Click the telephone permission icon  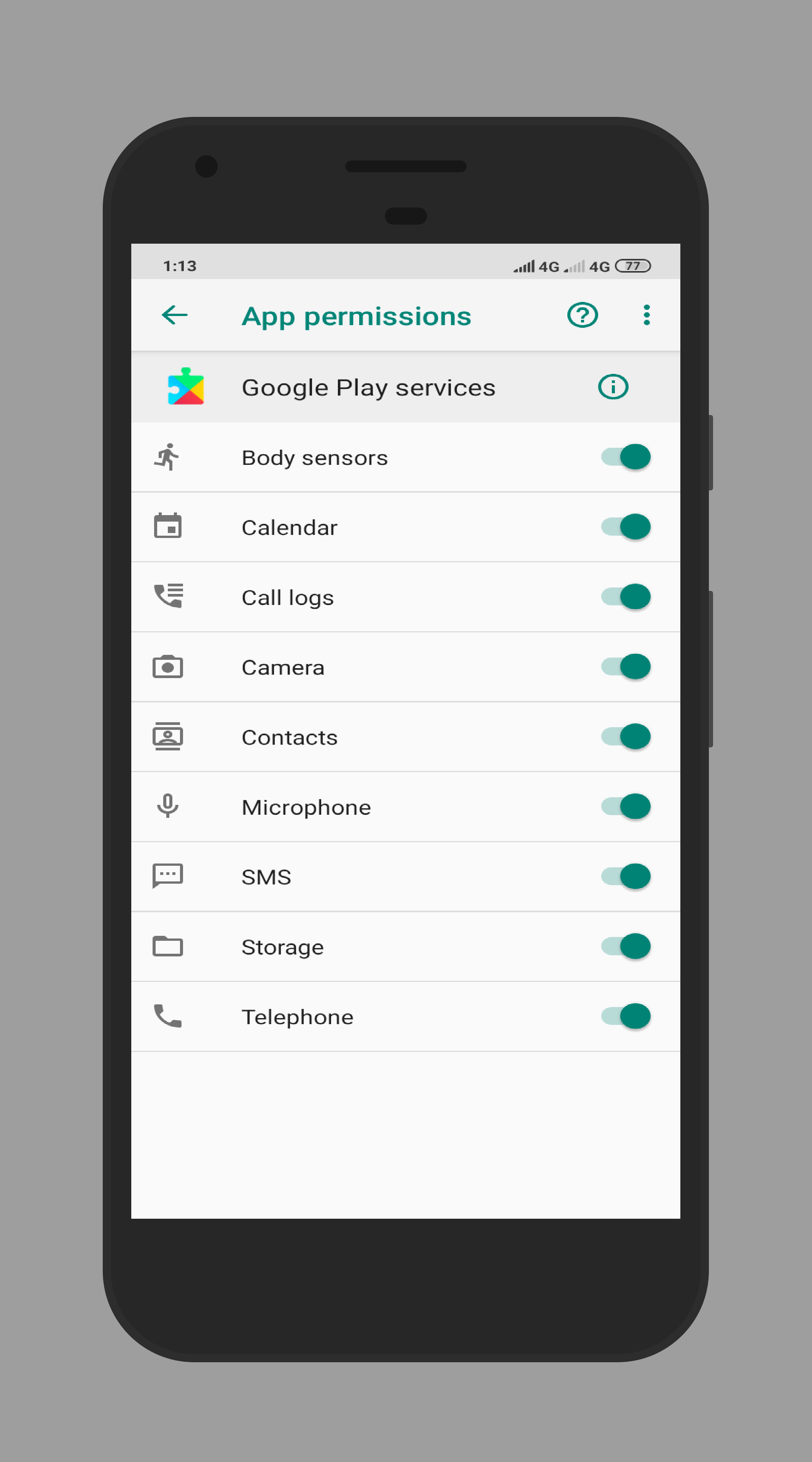point(168,1017)
